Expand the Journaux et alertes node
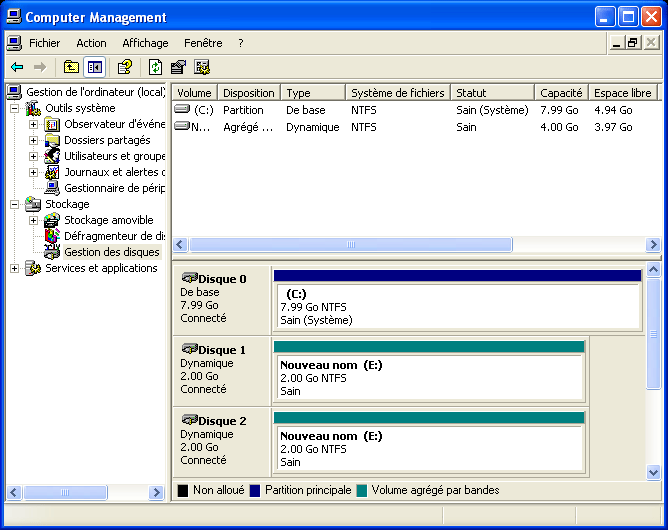The height and width of the screenshot is (530, 668). click(34, 172)
